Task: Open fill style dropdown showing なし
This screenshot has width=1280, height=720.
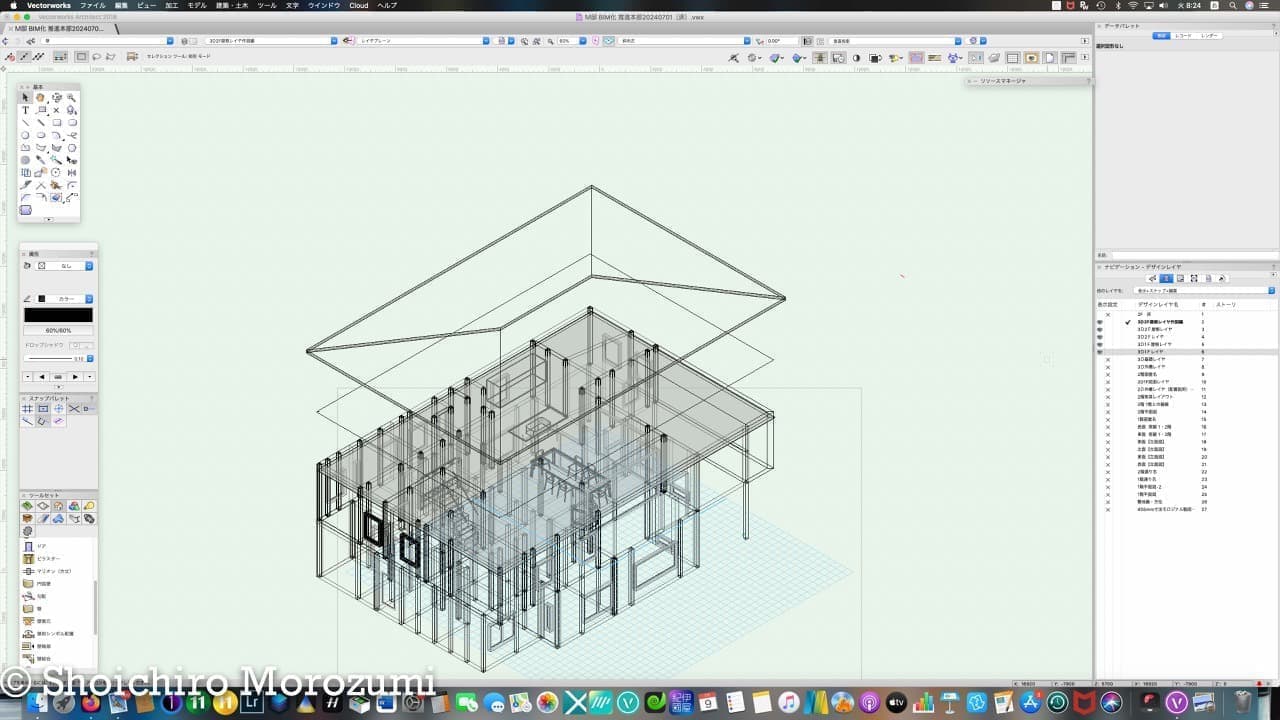Action: (66, 266)
